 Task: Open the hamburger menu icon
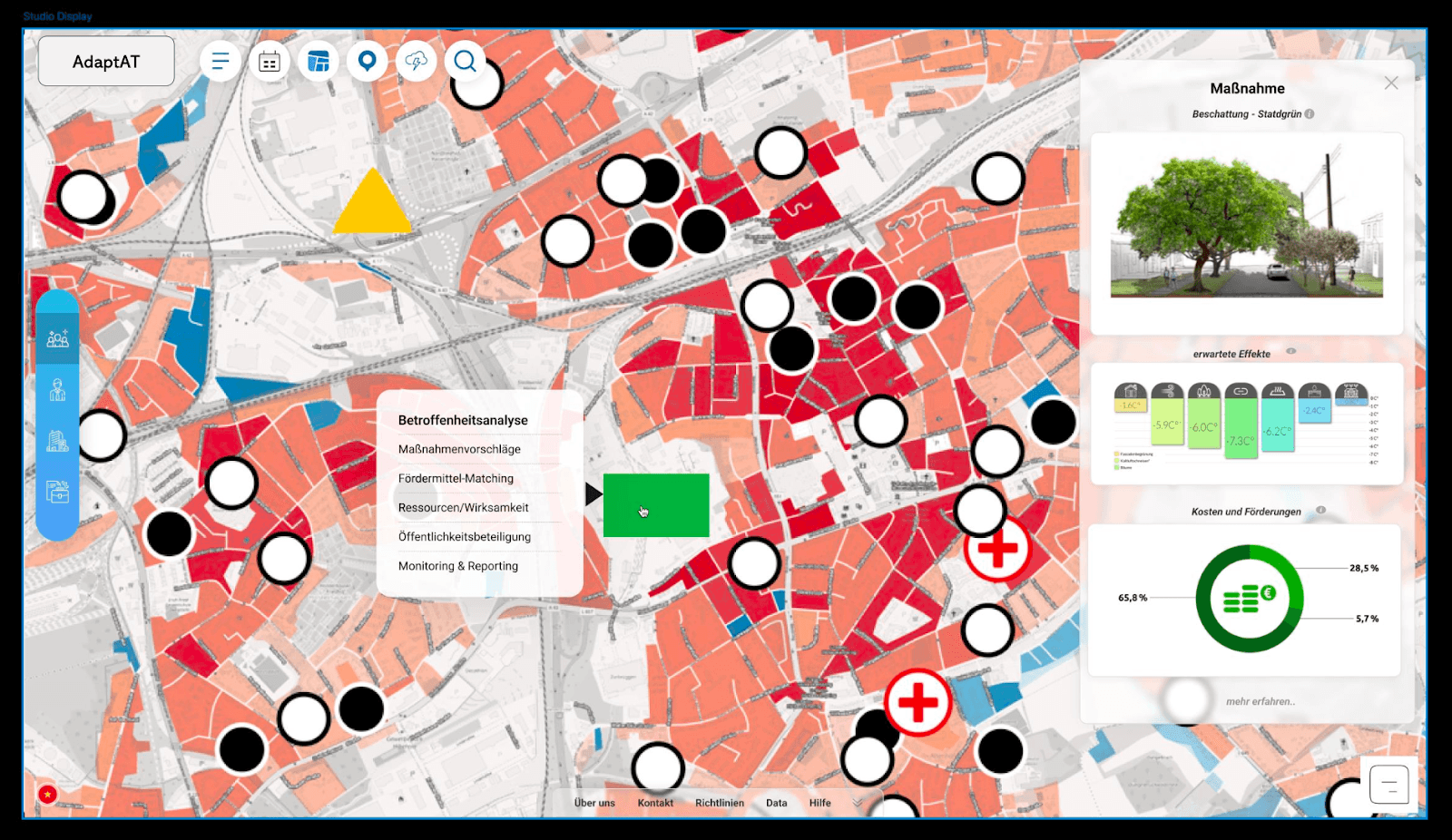pos(221,62)
